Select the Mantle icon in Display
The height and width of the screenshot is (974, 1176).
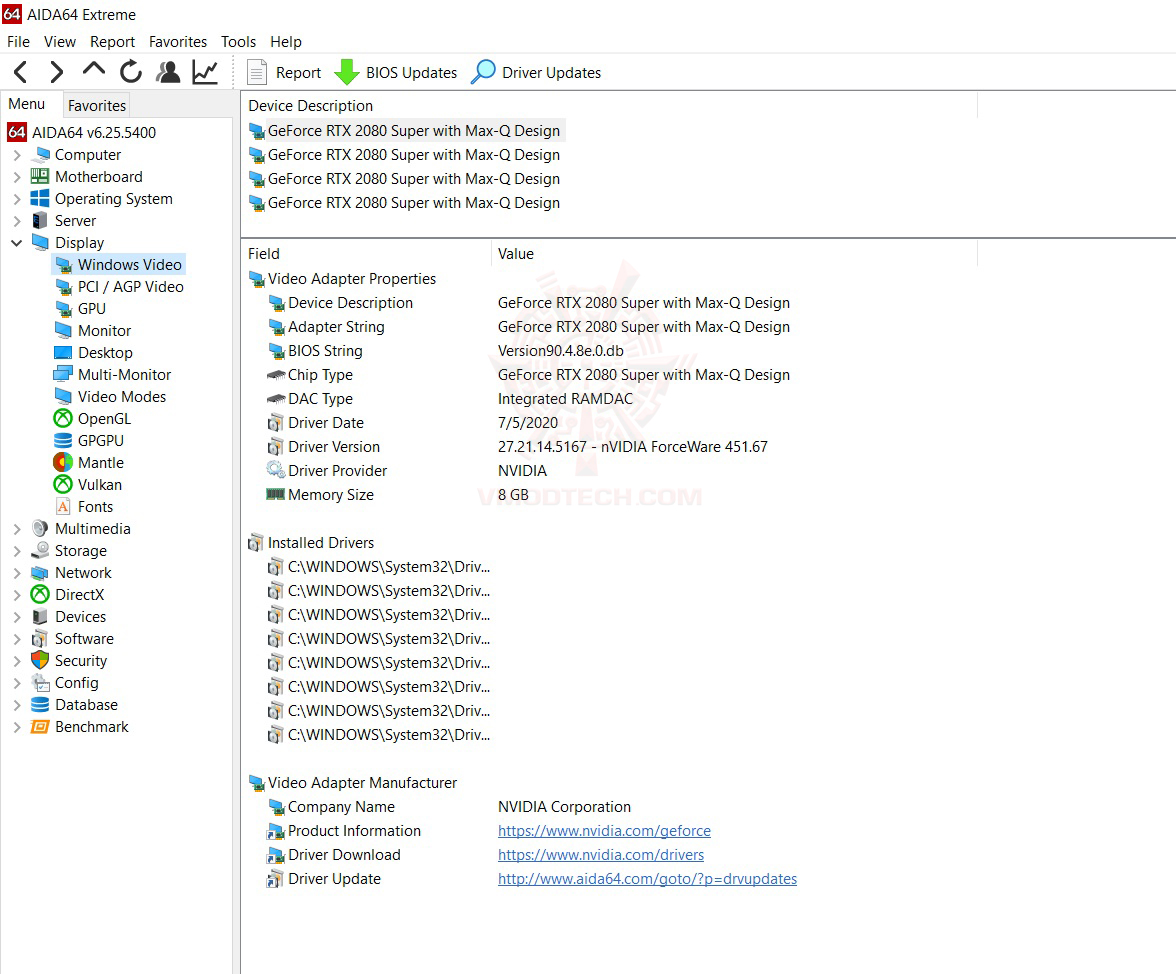[63, 463]
